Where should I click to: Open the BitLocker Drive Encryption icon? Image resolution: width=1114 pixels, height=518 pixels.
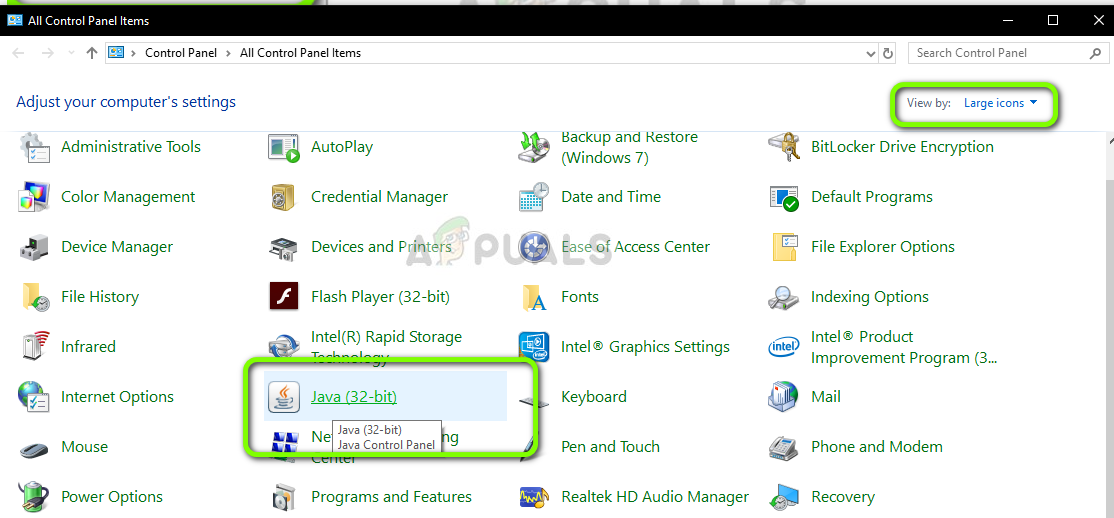(785, 147)
